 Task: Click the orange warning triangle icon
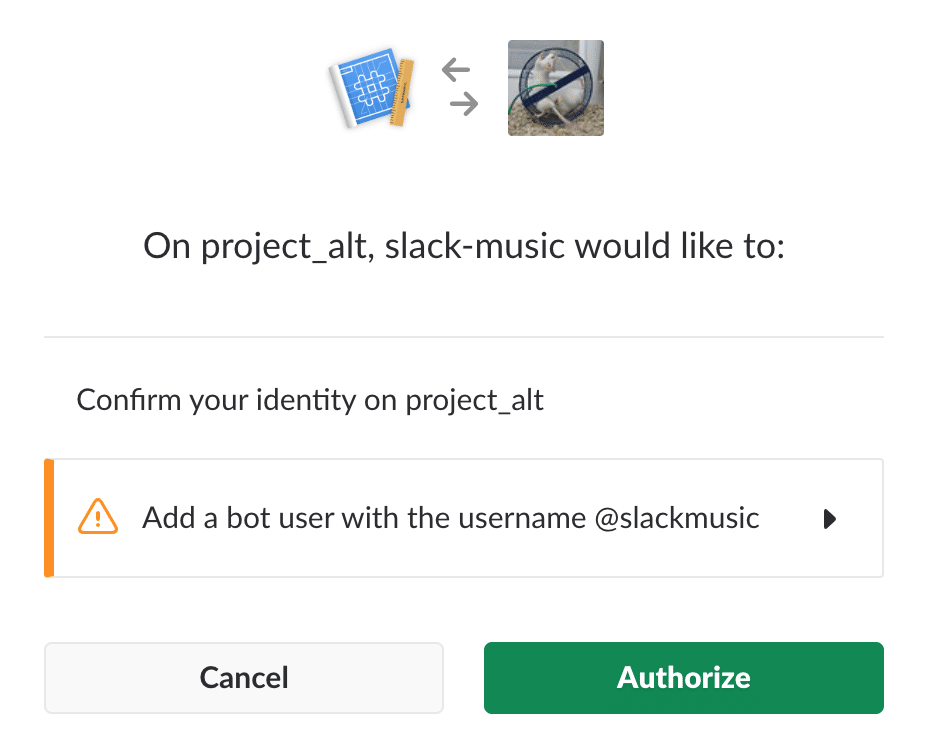98,517
